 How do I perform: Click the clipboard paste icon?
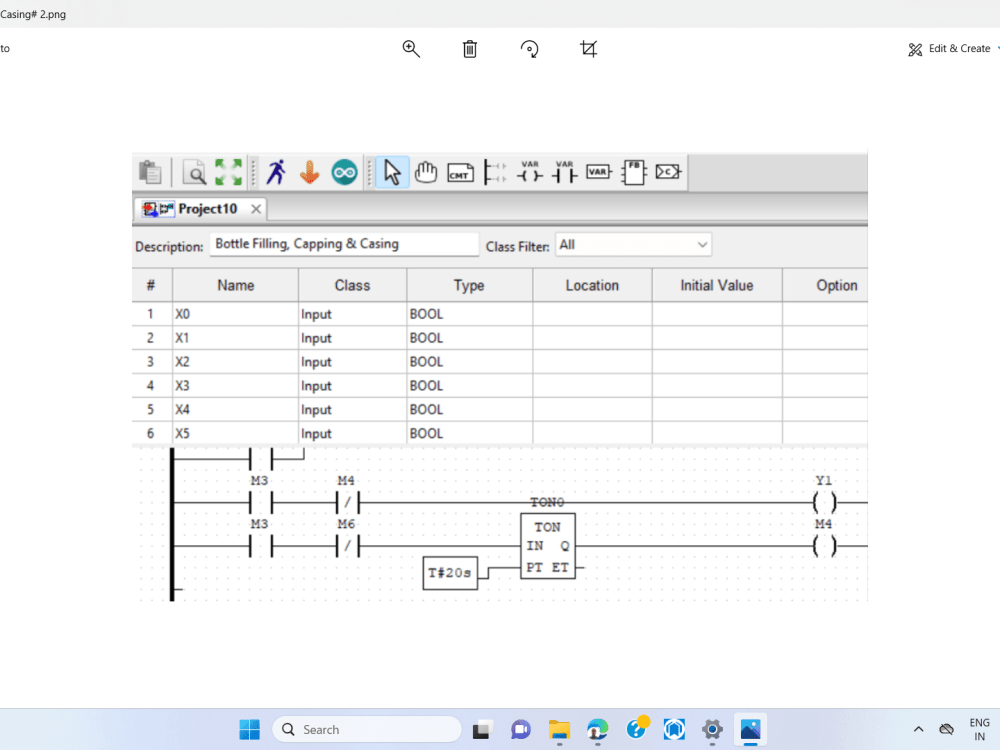point(150,171)
